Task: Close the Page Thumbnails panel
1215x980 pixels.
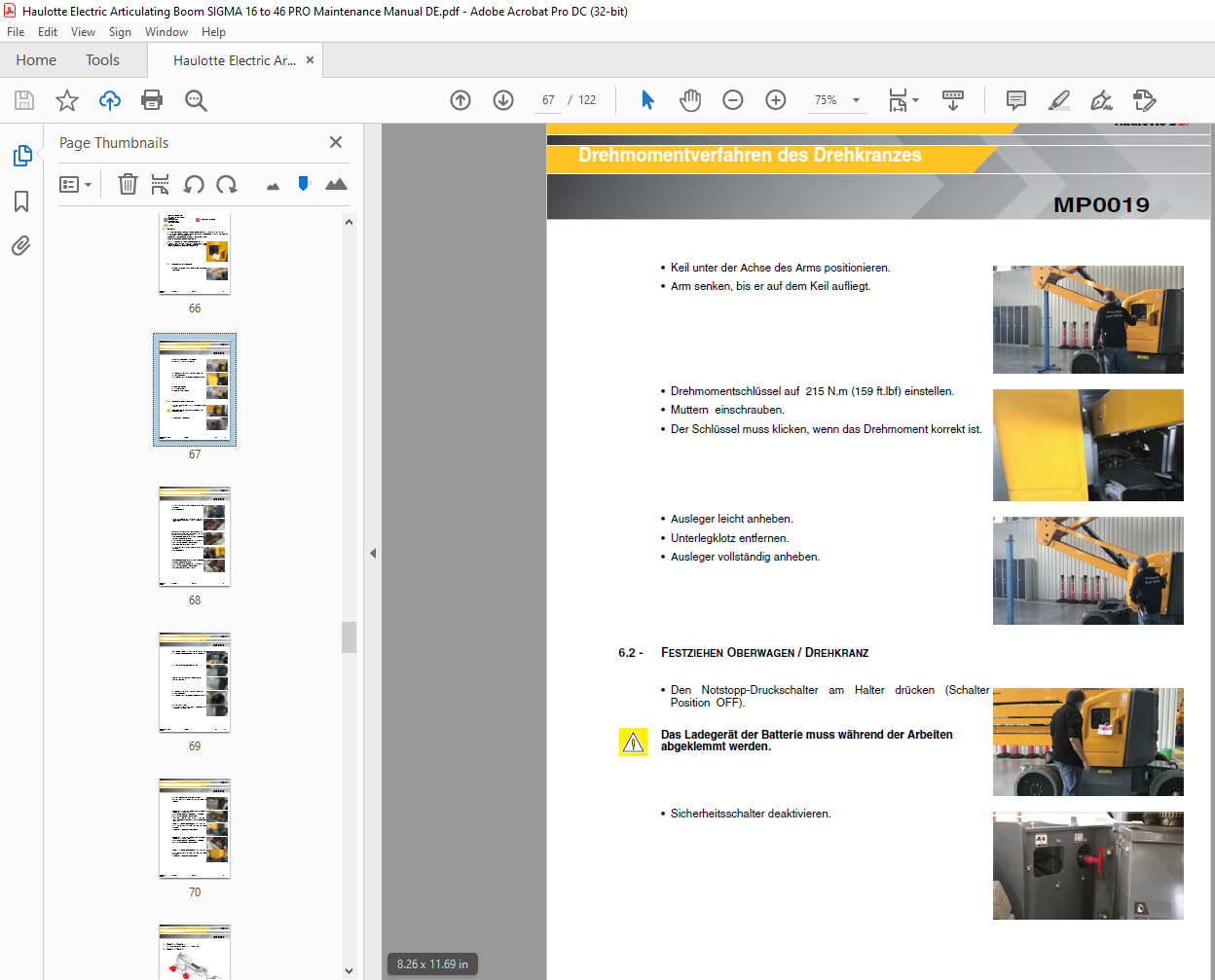Action: pyautogui.click(x=336, y=142)
